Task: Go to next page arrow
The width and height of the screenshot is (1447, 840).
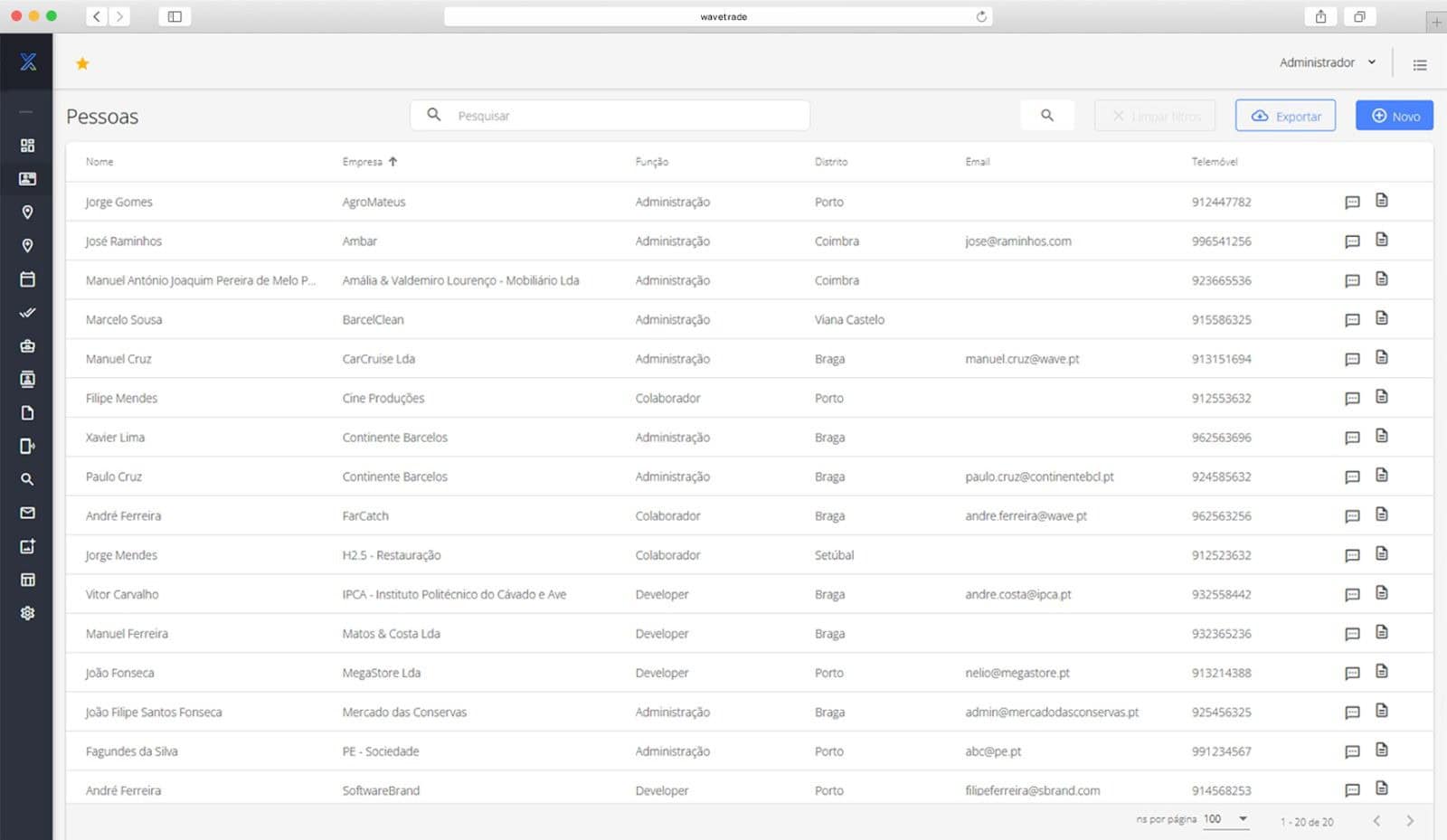Action: pyautogui.click(x=1410, y=821)
